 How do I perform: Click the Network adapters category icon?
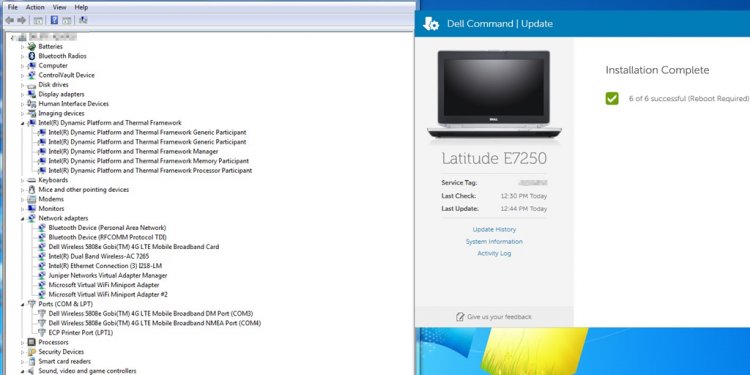coord(32,219)
